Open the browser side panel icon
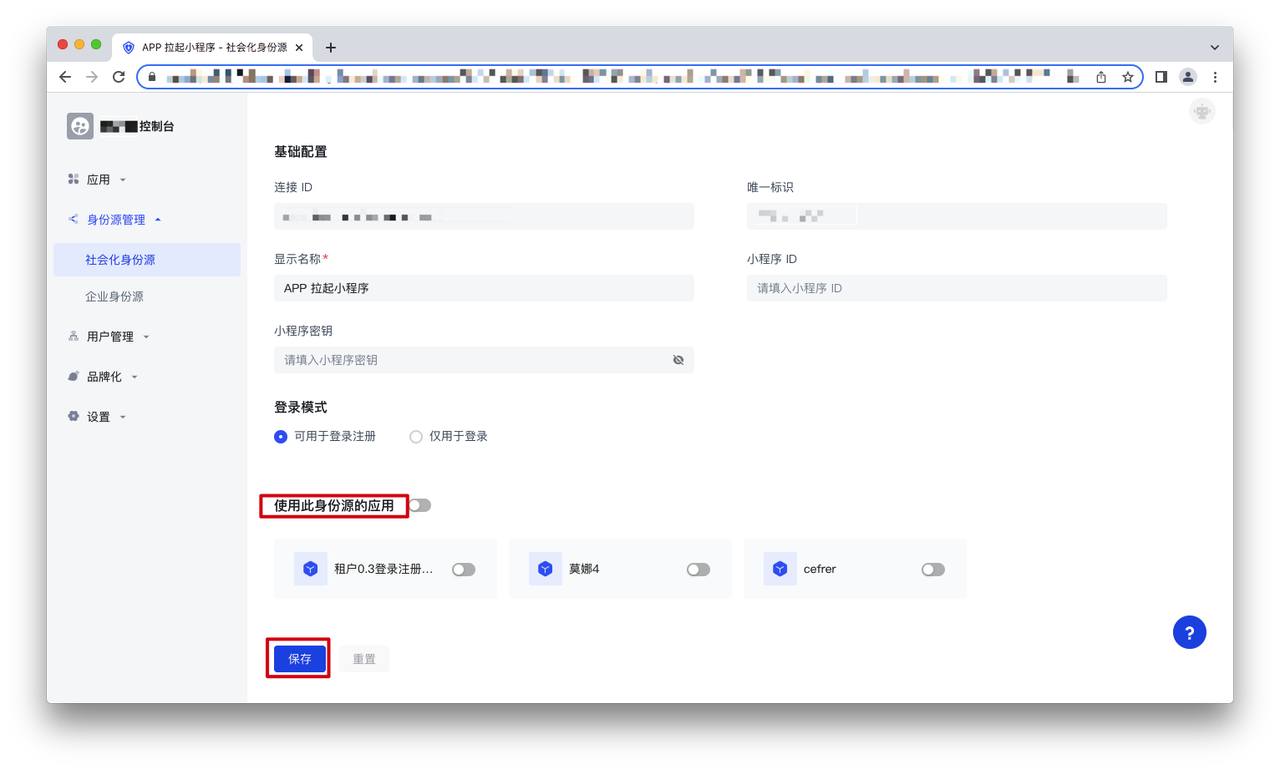Image resolution: width=1280 pixels, height=770 pixels. coord(1161,77)
